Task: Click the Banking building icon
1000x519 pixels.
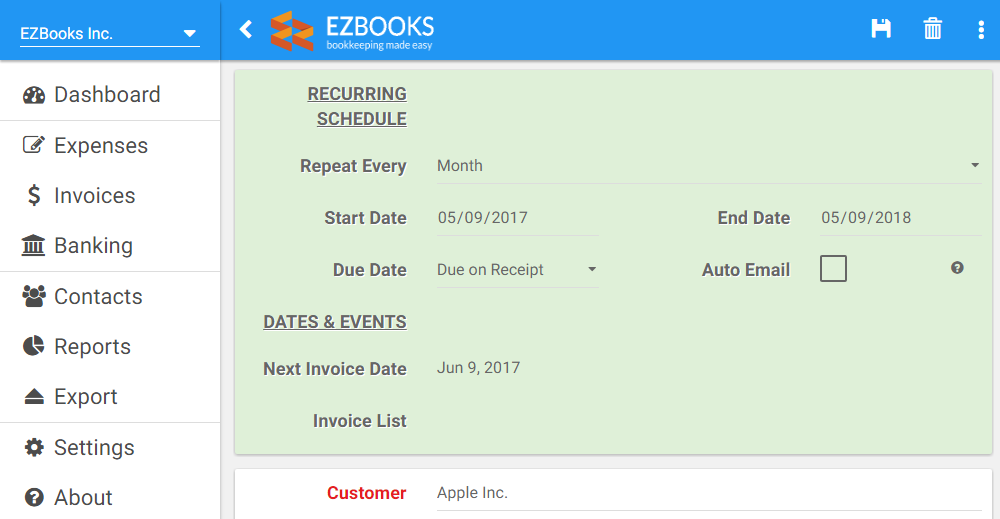Action: [33, 245]
